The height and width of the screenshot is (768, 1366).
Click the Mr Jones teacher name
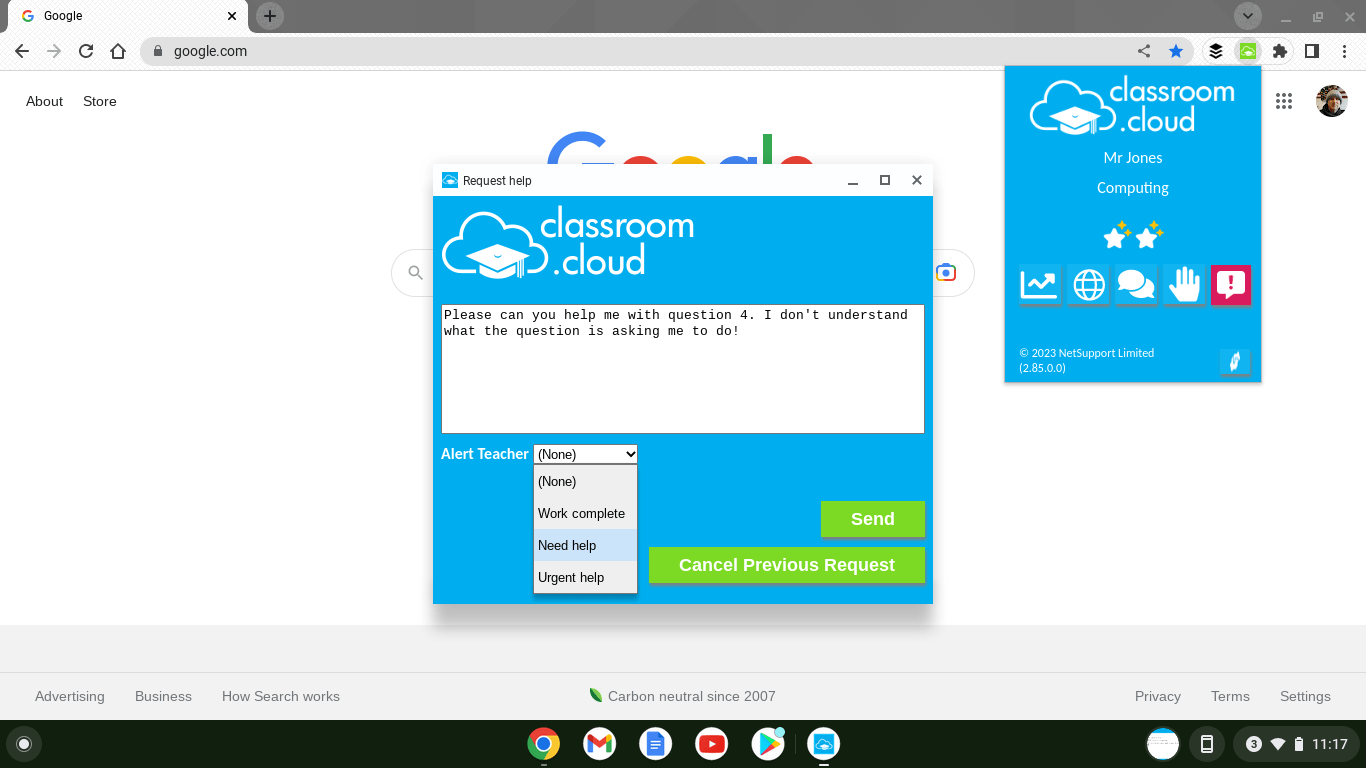(x=1133, y=158)
